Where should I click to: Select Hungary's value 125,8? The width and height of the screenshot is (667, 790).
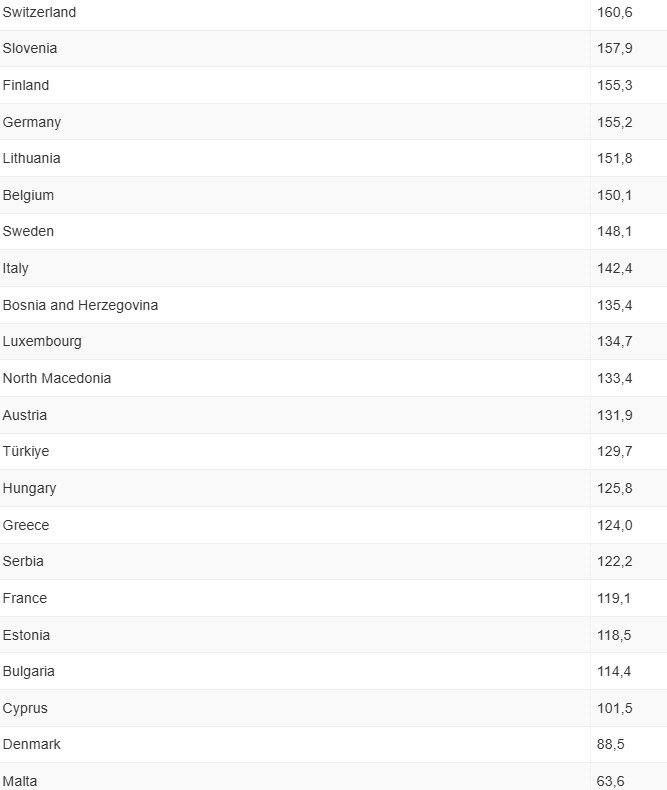coord(614,488)
